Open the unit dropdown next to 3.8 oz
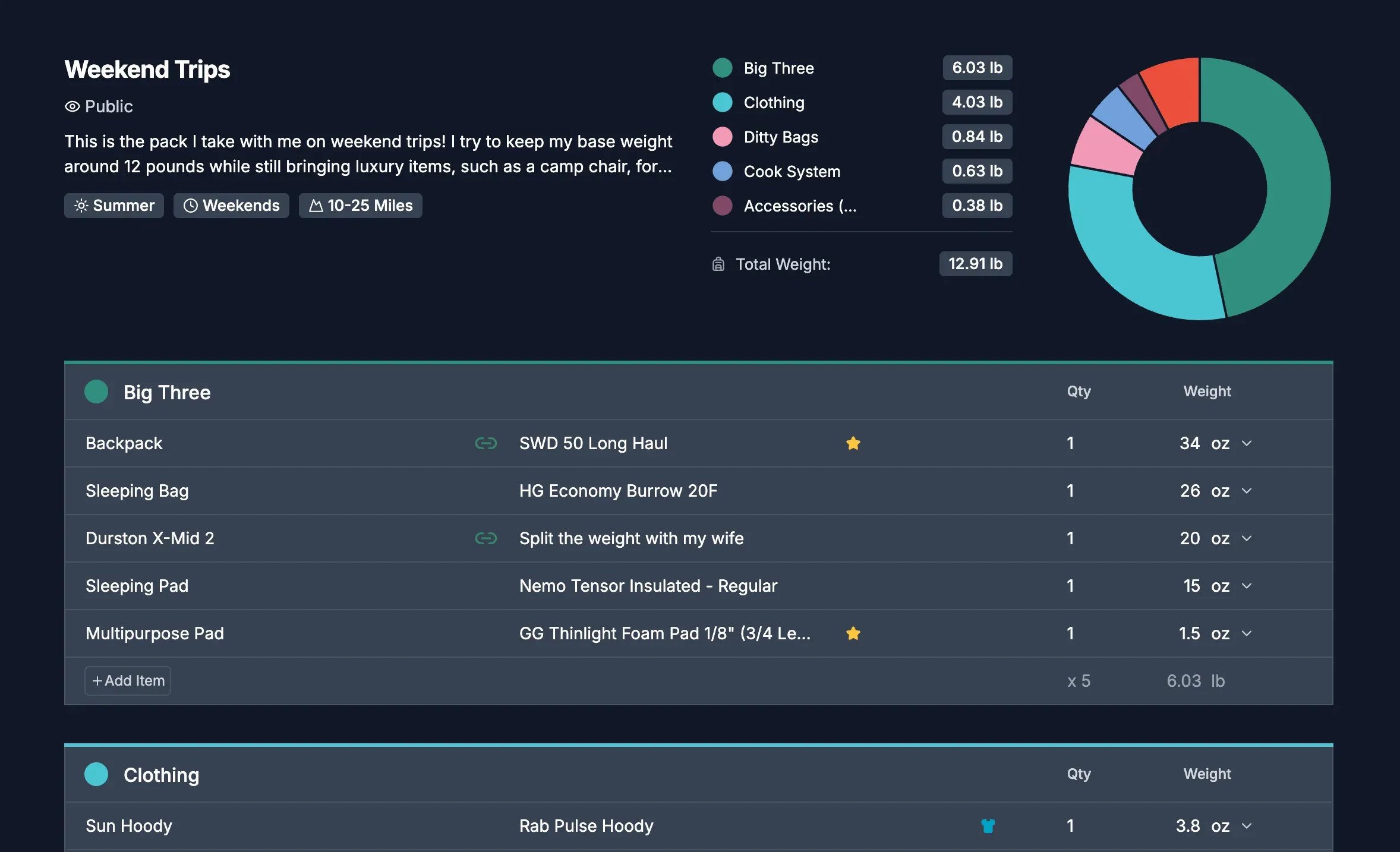Image resolution: width=1400 pixels, height=852 pixels. (1246, 826)
